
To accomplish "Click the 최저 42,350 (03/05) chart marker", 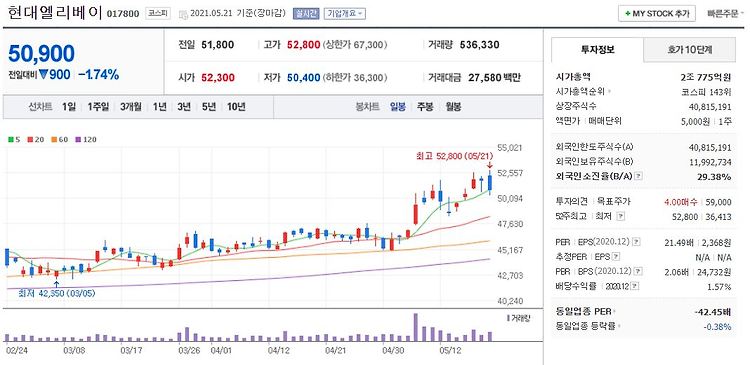I will pyautogui.click(x=56, y=293).
